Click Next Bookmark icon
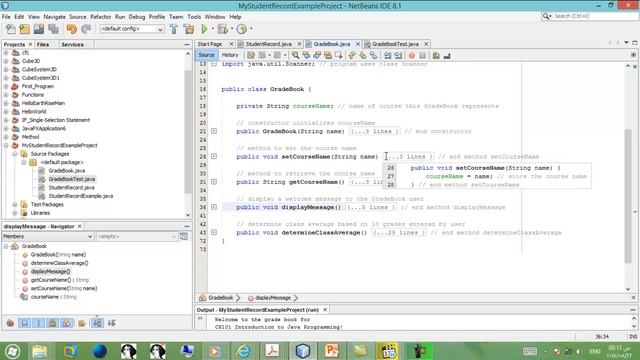 click(x=362, y=55)
